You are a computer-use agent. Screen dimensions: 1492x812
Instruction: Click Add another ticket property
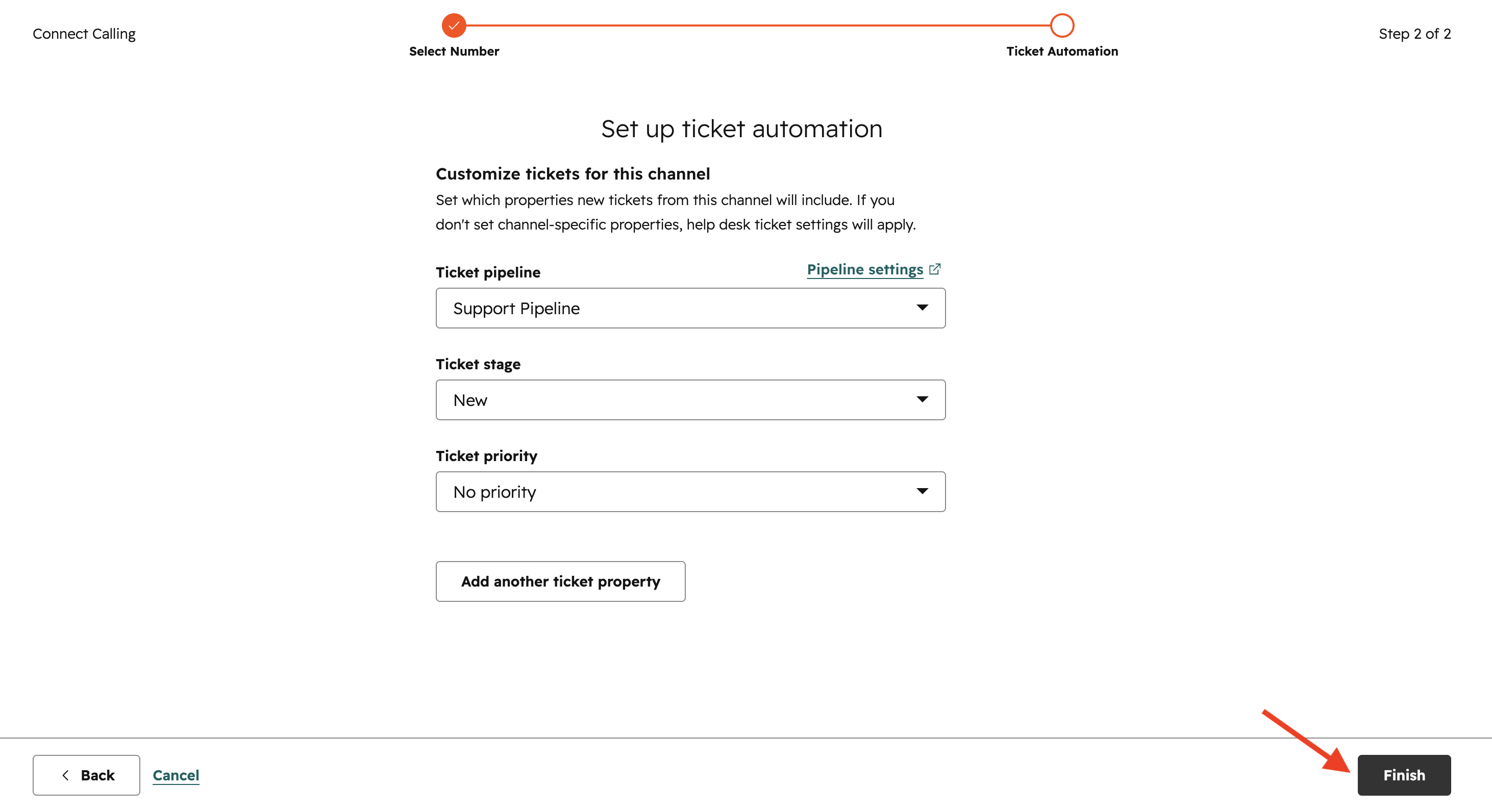pyautogui.click(x=560, y=581)
